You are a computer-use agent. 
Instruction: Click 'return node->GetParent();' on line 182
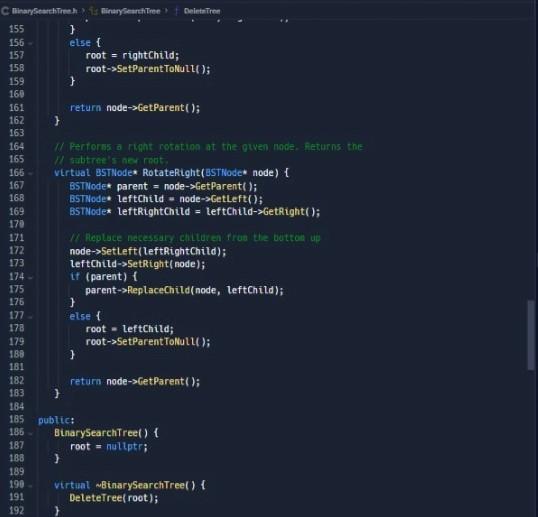(x=135, y=381)
